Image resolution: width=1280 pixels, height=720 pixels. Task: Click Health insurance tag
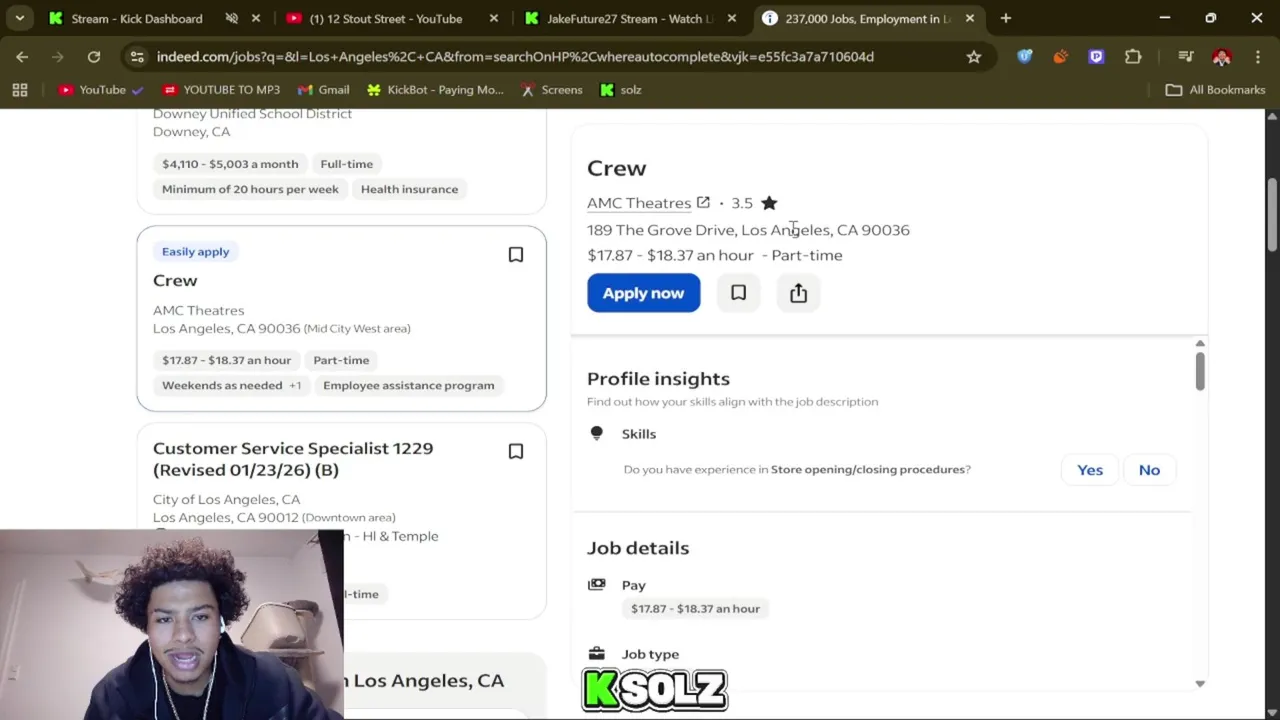tap(409, 189)
